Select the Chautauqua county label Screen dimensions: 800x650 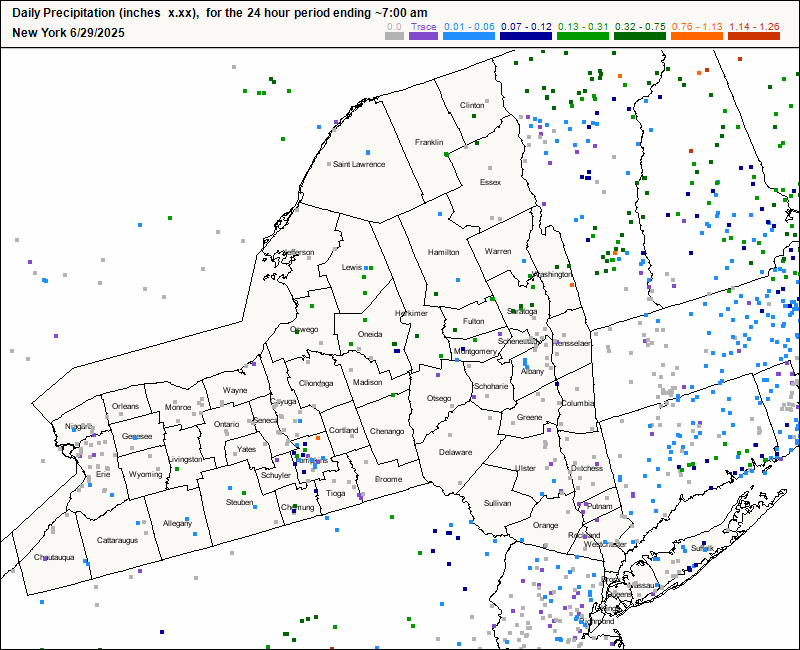(54, 557)
